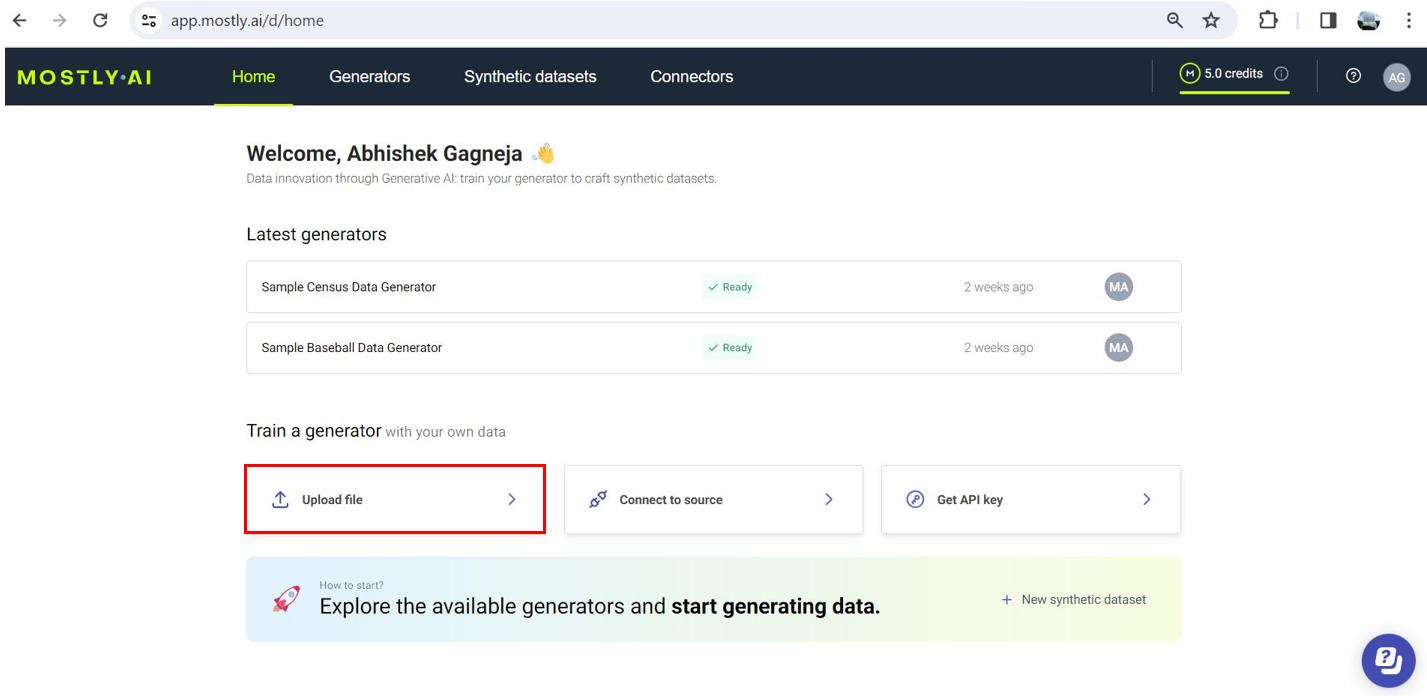The width and height of the screenshot is (1427, 696).
Task: Open the Synthetic datasets tab
Action: (x=530, y=77)
